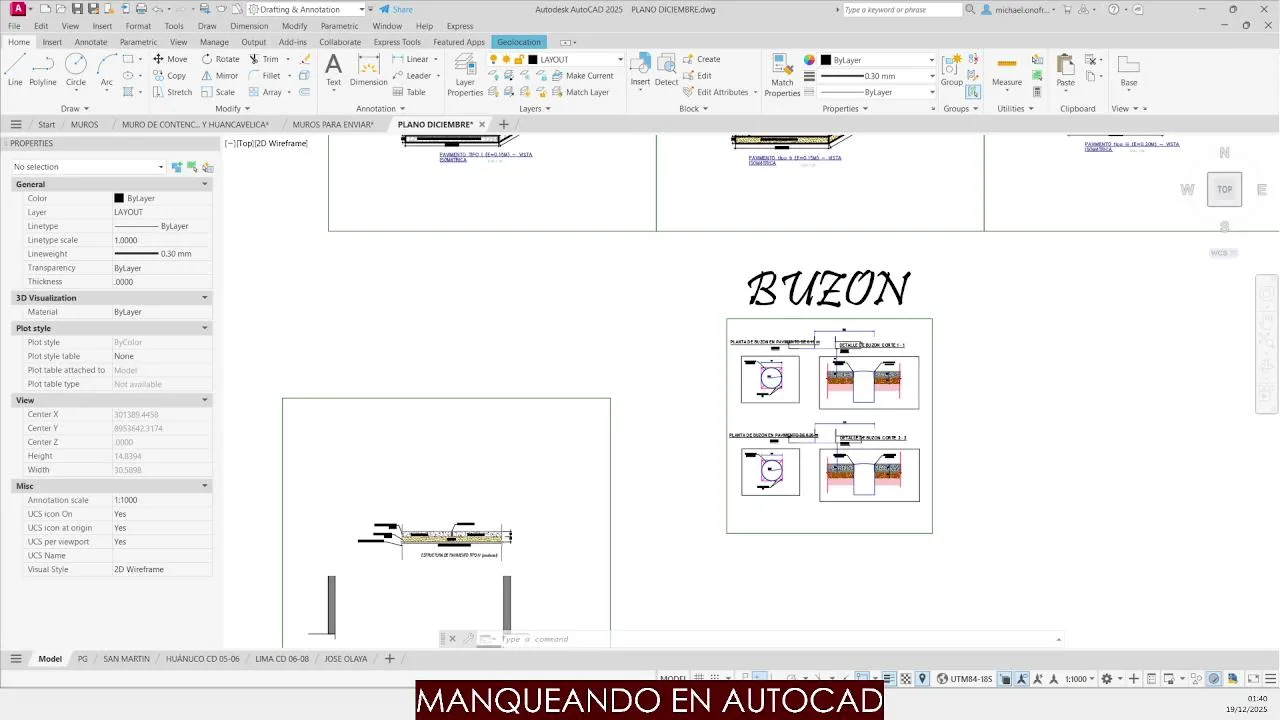Switch to MUROS PARA ENVIAR drawing tab

[333, 125]
